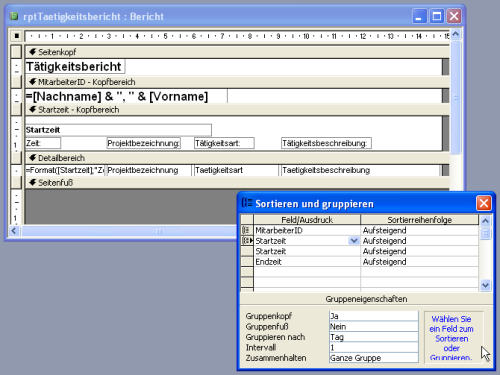Select the Tätigkeitsart: label
Viewport: 500px width, 375px height.
tap(224, 143)
